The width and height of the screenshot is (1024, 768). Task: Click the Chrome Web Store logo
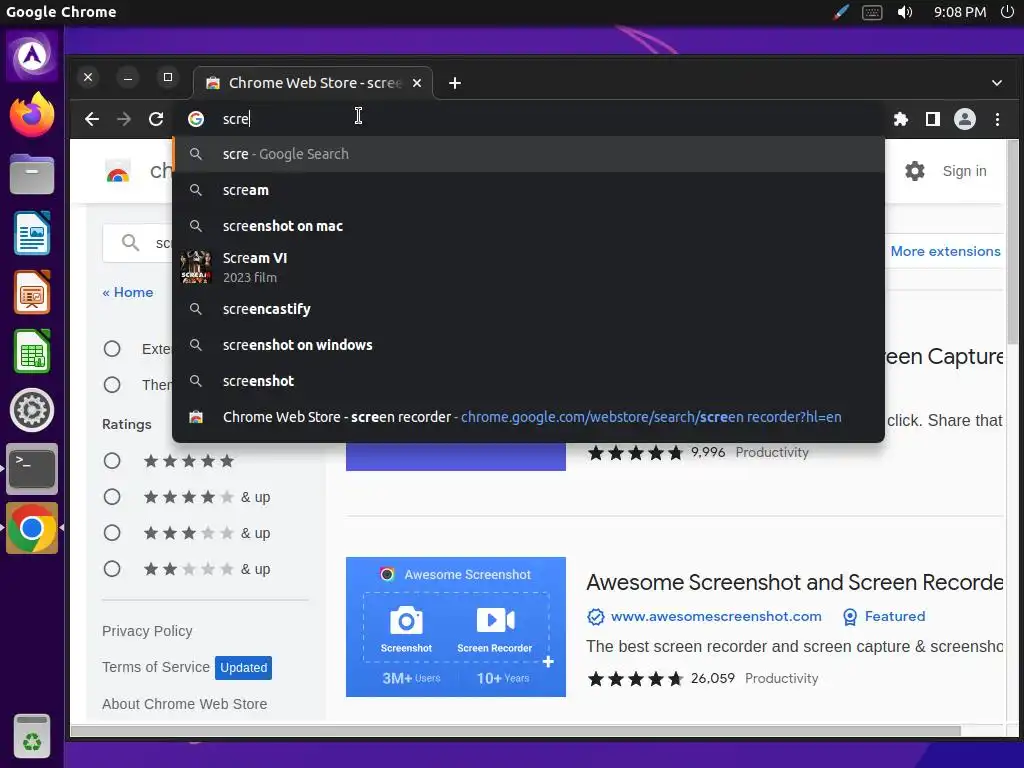coord(118,172)
